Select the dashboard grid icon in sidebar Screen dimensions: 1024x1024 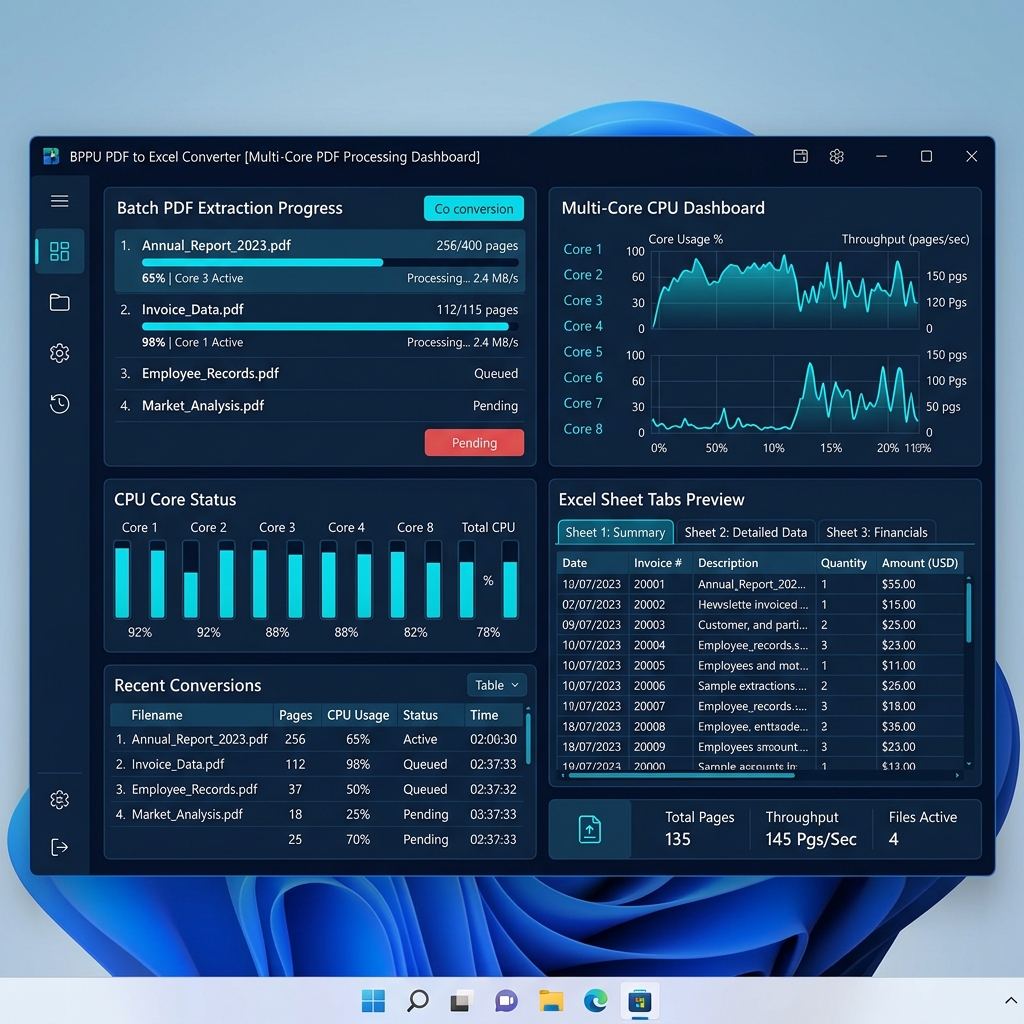(x=59, y=251)
